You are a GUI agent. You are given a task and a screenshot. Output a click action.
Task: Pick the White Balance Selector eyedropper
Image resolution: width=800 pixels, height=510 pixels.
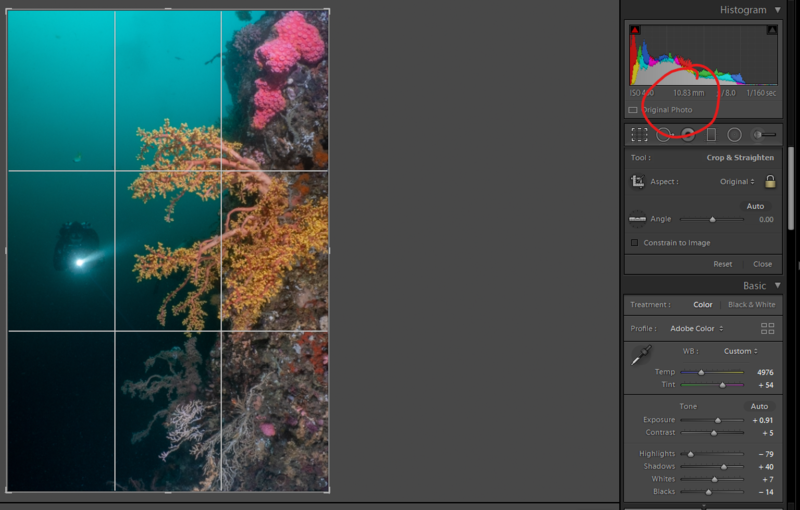640,354
